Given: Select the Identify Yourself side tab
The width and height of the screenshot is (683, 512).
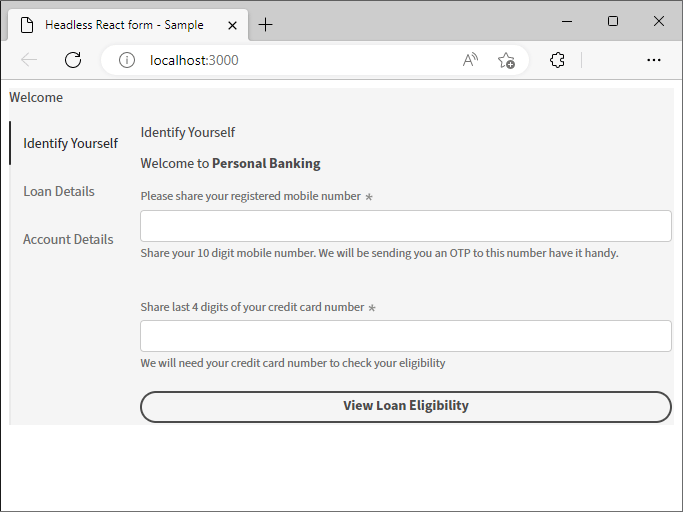Looking at the screenshot, I should [x=71, y=143].
